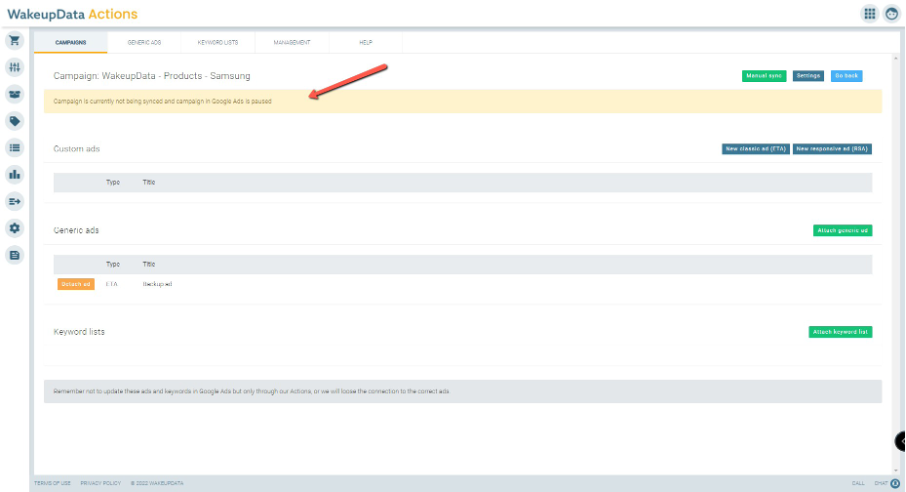Click the scrollbar up arrow

[x=896, y=58]
